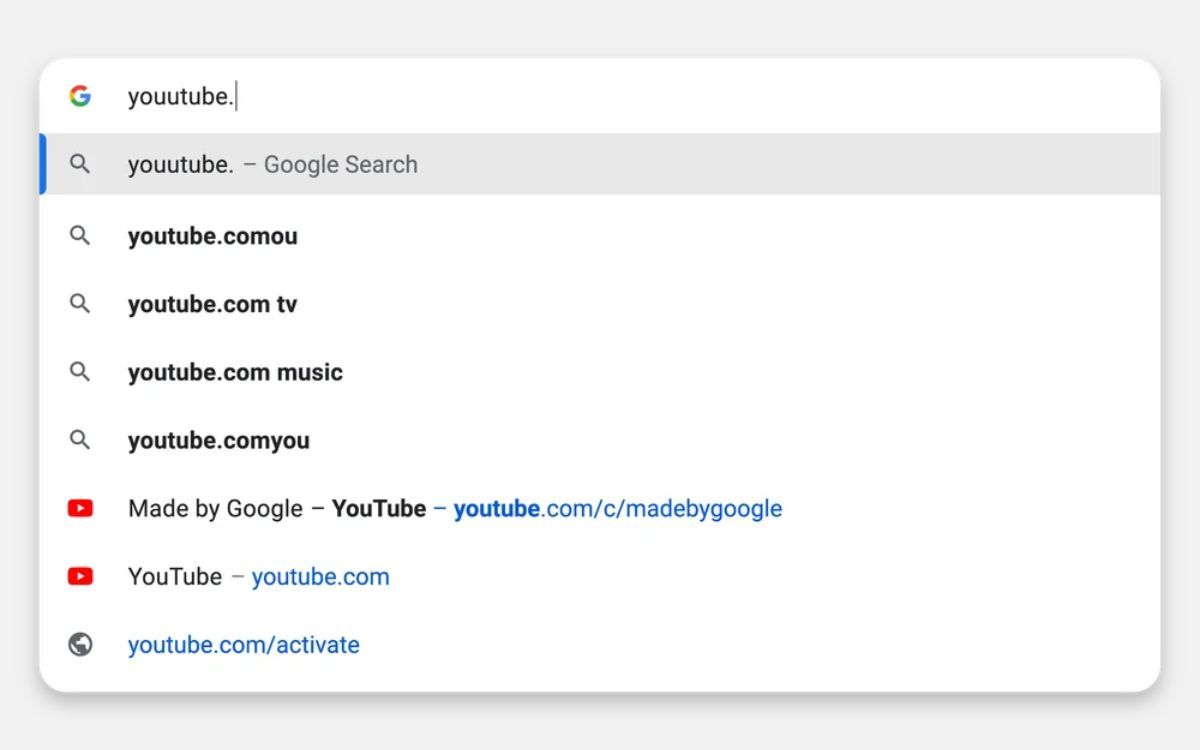This screenshot has width=1200, height=750.
Task: Select the youtube.com tv suggestion
Action: point(212,304)
